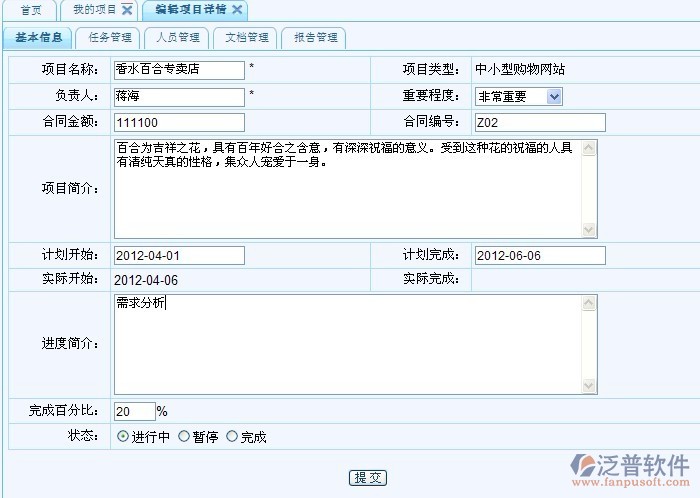This screenshot has height=498, width=700.
Task: Select the 完成 status radio button
Action: [x=232, y=436]
